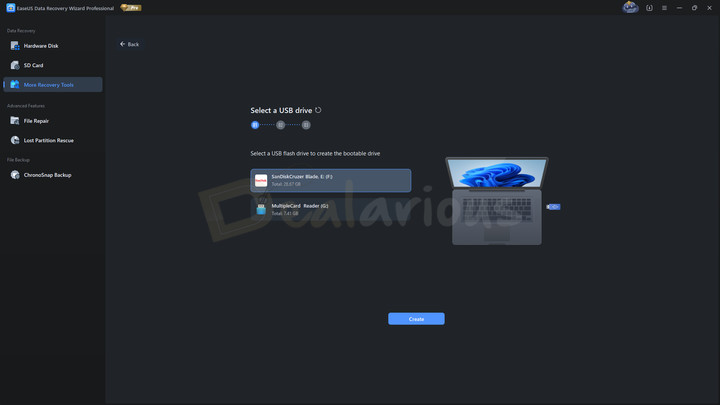Restore down the EaseUS window
The image size is (720, 405).
click(x=694, y=8)
